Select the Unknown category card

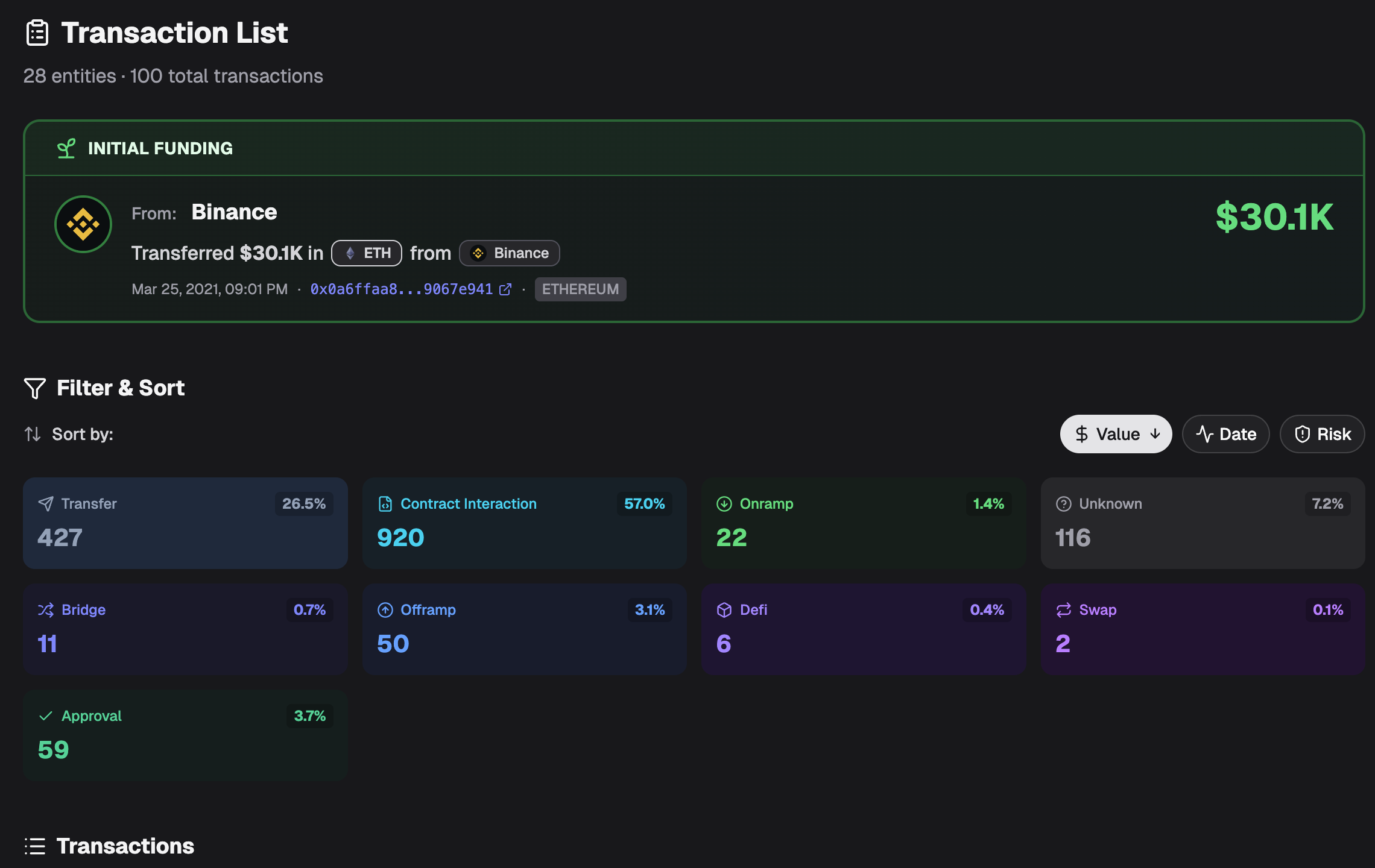tap(1203, 523)
